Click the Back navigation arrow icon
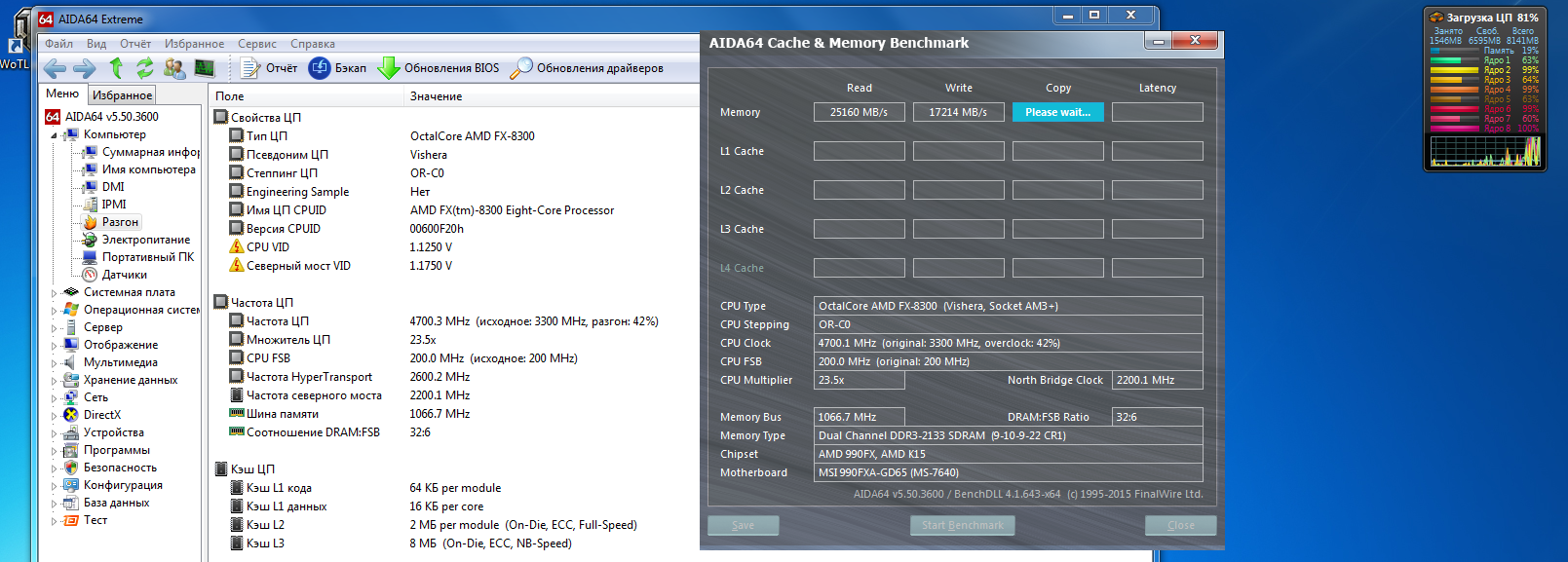This screenshot has height=562, width=1568. tap(56, 68)
